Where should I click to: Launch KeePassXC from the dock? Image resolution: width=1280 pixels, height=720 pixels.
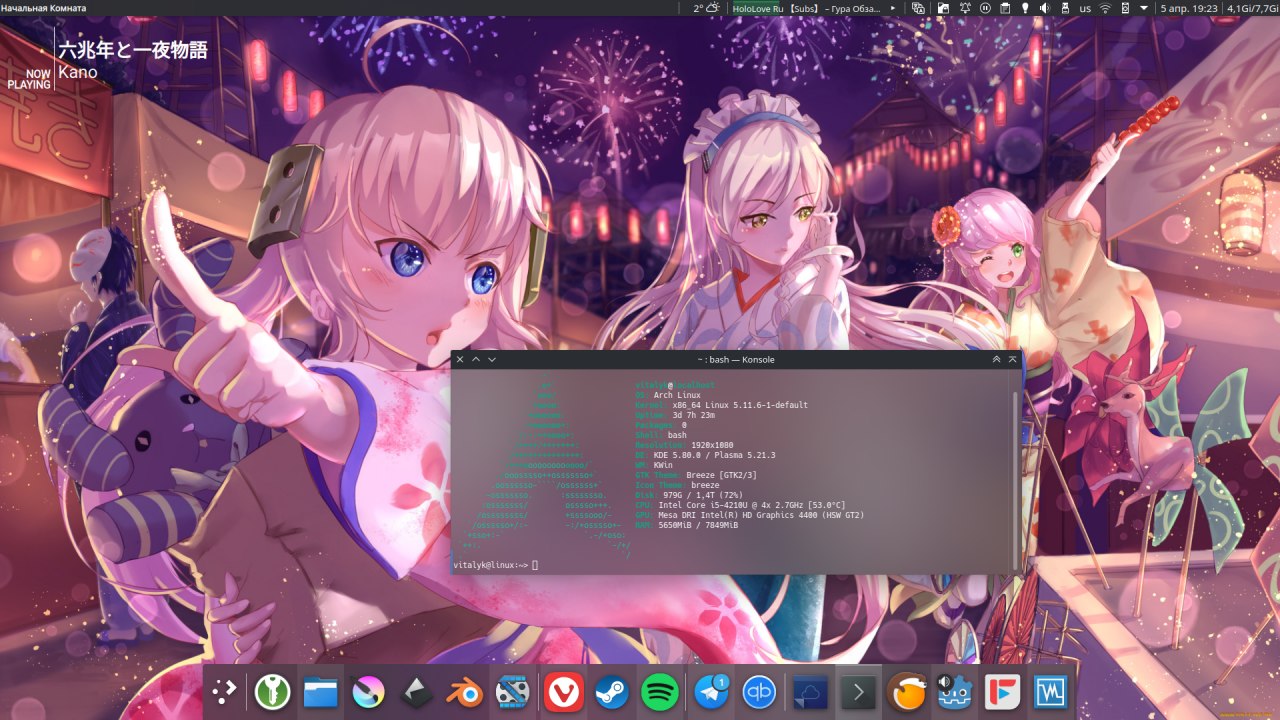click(272, 692)
